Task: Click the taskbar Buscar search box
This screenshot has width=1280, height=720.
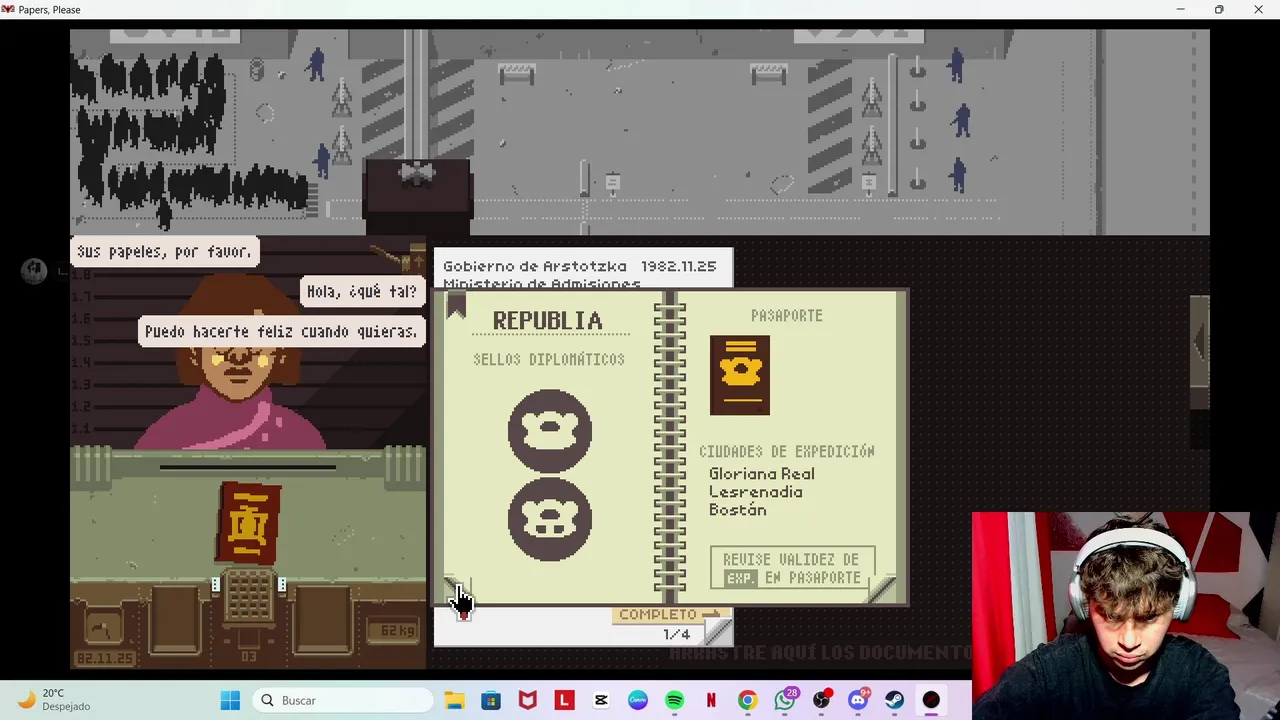Action: (x=343, y=700)
